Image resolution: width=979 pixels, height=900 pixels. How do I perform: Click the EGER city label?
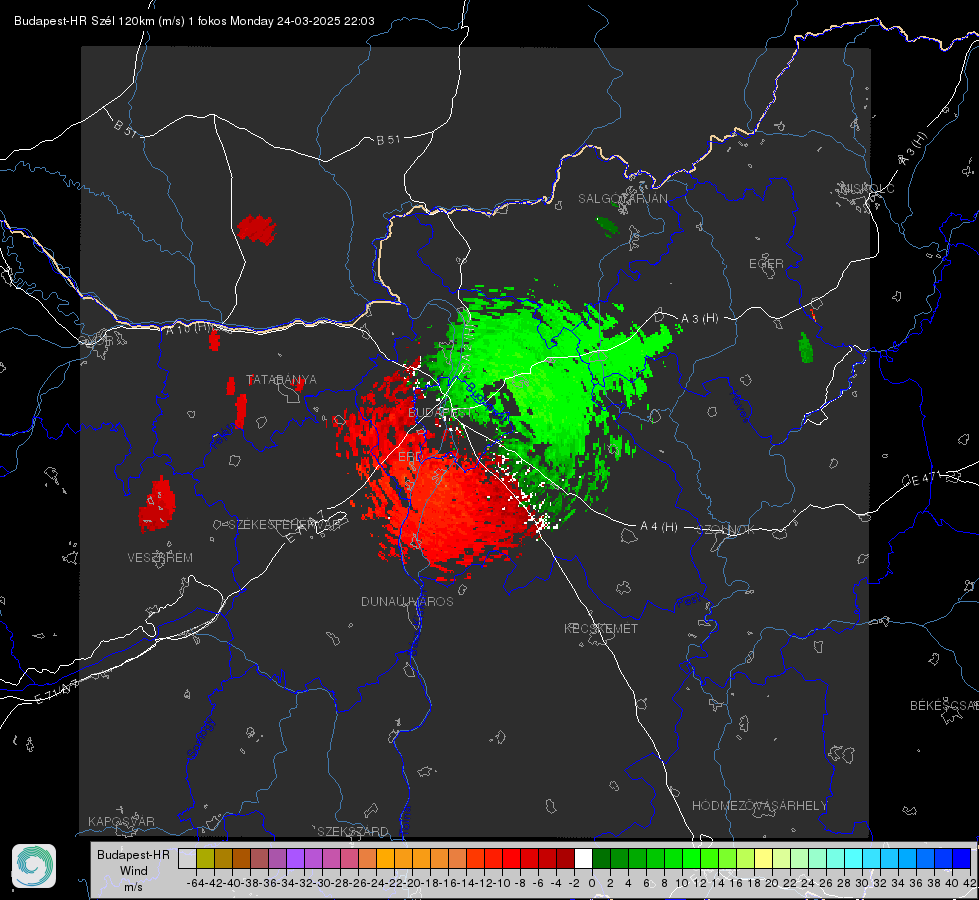pos(766,264)
